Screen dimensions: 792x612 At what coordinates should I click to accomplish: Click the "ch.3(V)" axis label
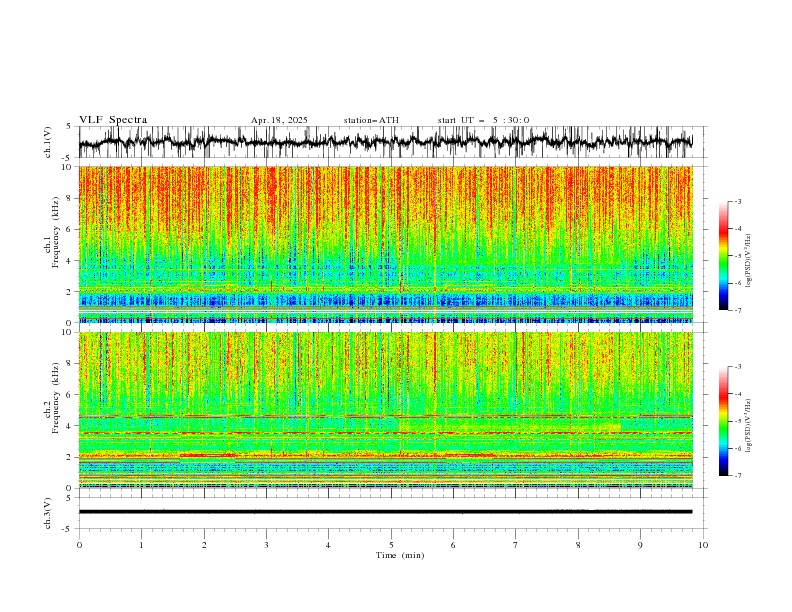pyautogui.click(x=48, y=513)
